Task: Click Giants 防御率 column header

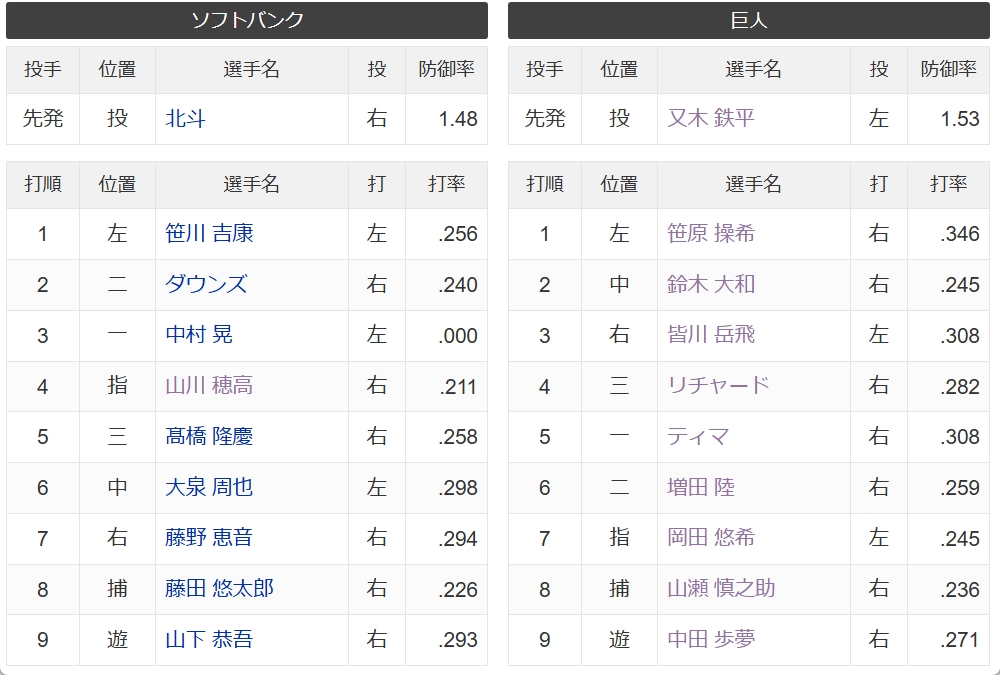Action: pyautogui.click(x=948, y=70)
